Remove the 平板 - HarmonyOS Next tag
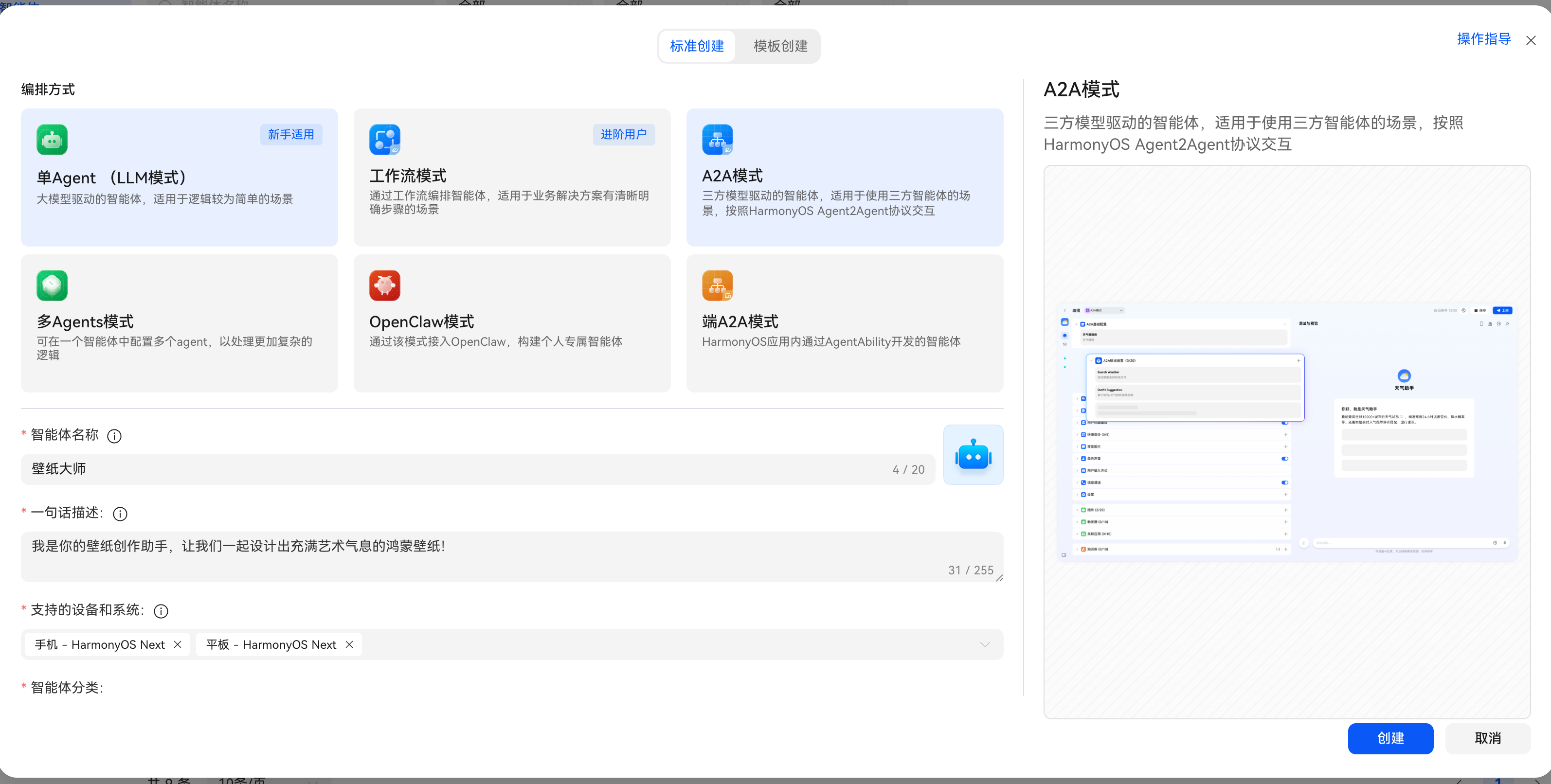Screen dimensions: 1551x784 coord(349,644)
